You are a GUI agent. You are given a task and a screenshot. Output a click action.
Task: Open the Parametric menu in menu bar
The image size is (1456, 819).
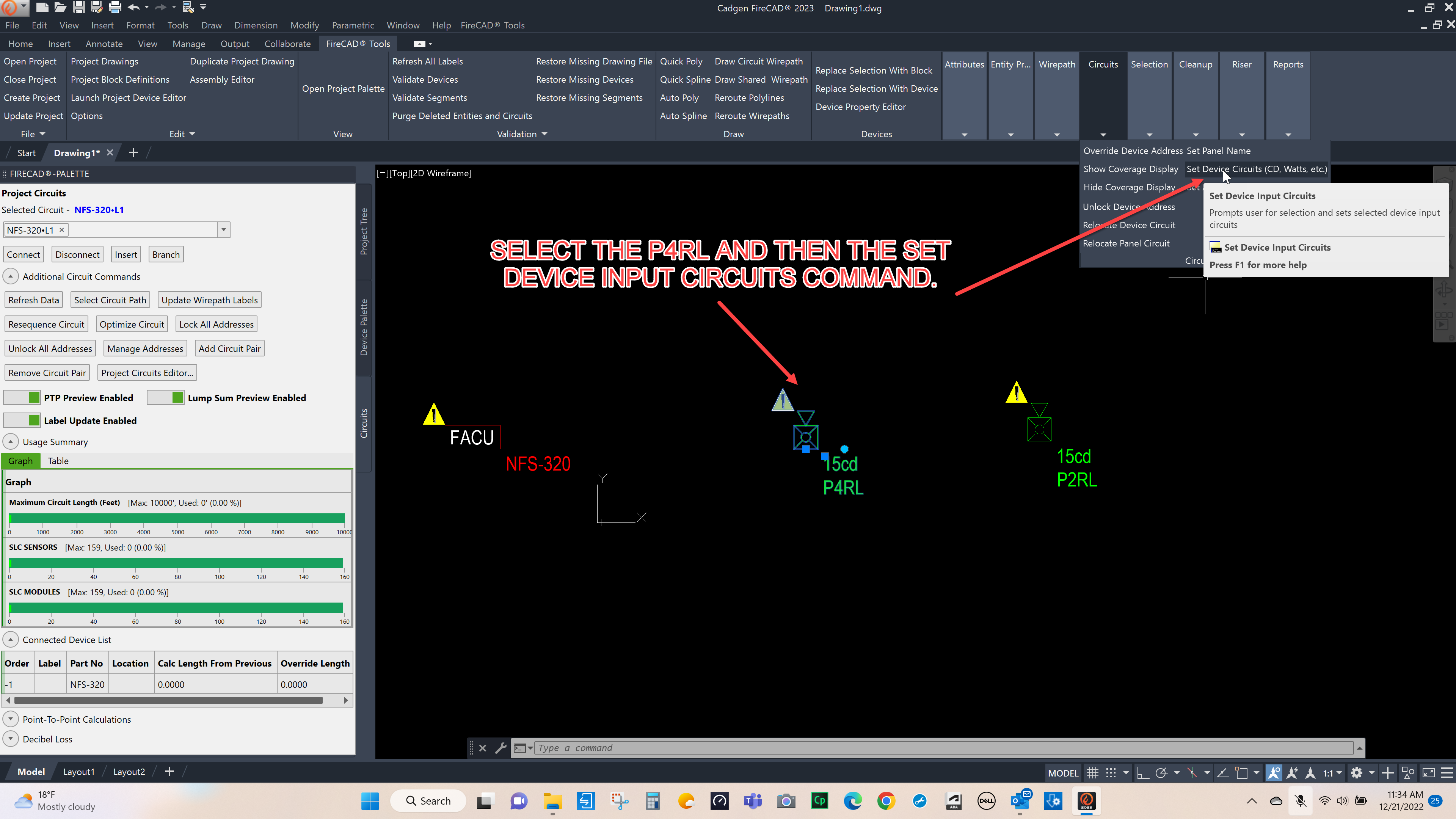(353, 25)
